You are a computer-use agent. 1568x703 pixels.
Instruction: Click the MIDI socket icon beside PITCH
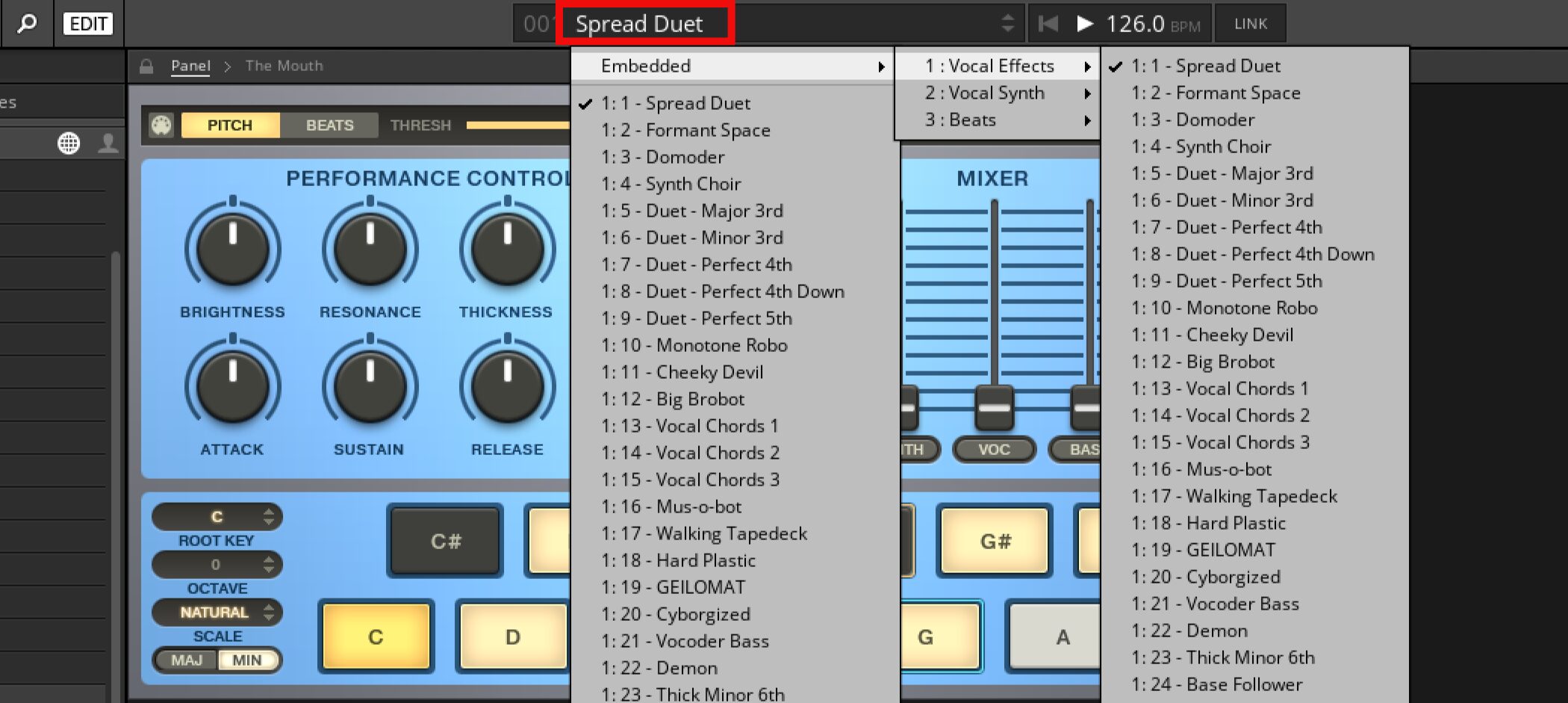(161, 125)
